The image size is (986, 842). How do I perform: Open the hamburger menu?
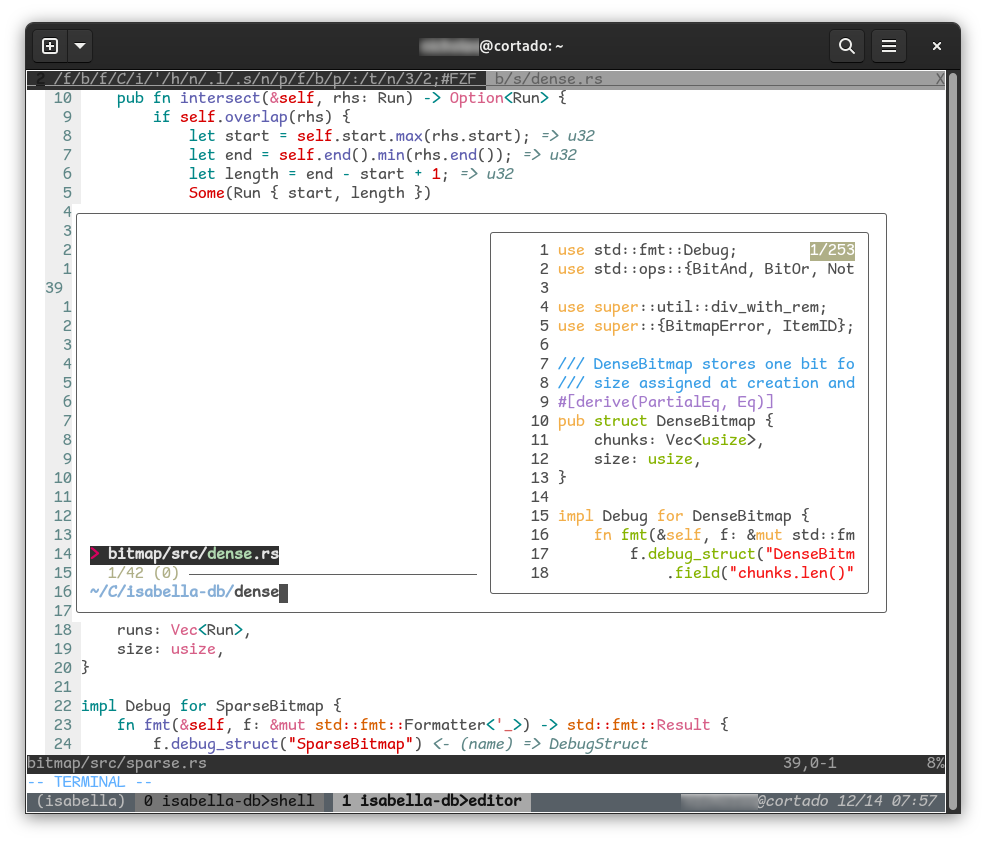click(889, 46)
